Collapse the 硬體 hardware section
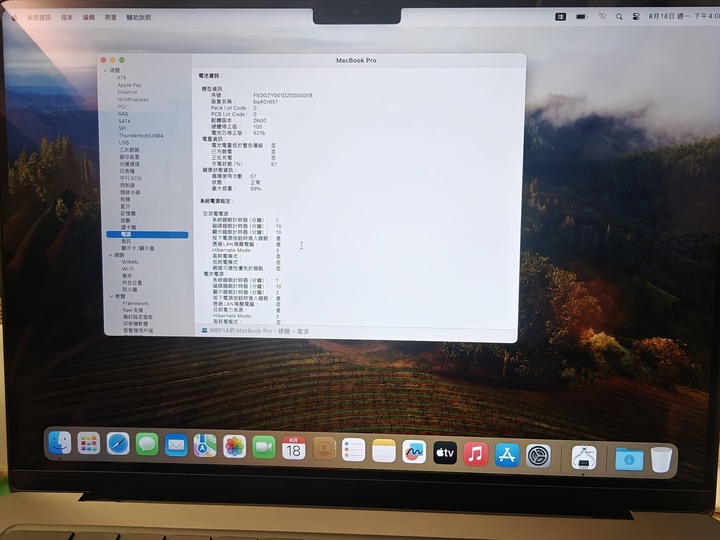The width and height of the screenshot is (720, 540). pos(106,70)
